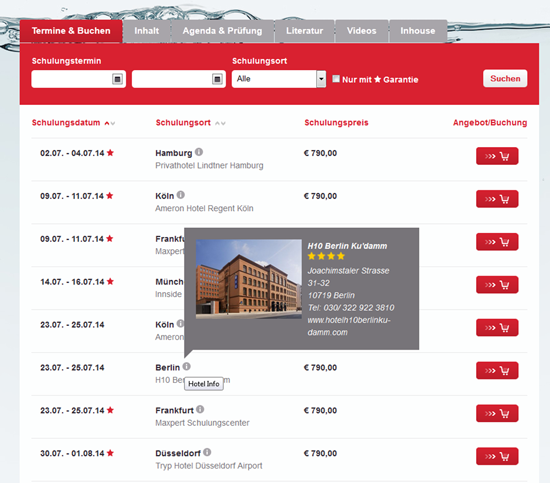Click the Hotel Info tooltip label
This screenshot has height=483, width=550.
[204, 384]
